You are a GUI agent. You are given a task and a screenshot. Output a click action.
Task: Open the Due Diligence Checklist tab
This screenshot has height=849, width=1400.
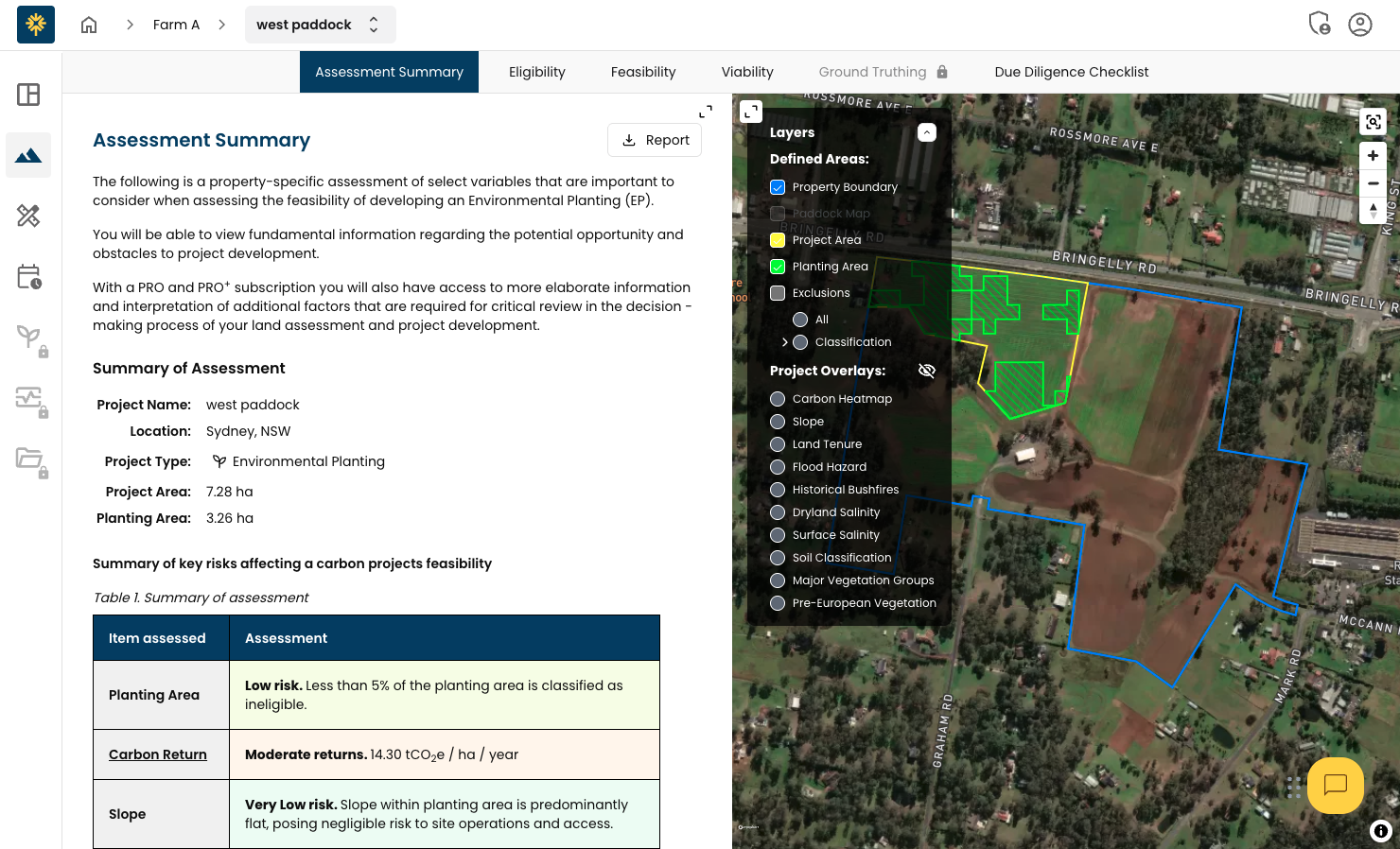point(1072,72)
